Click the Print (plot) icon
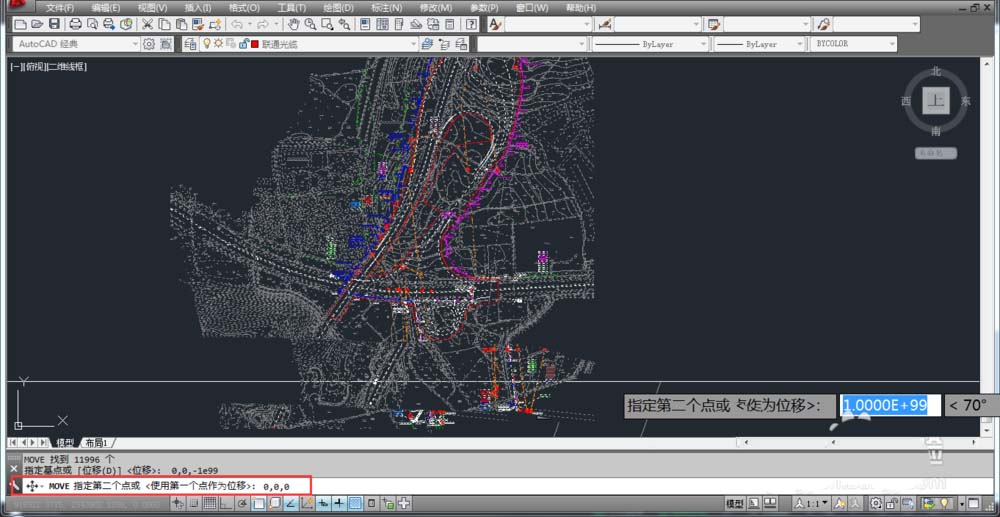This screenshot has width=1000, height=517. coord(75,24)
